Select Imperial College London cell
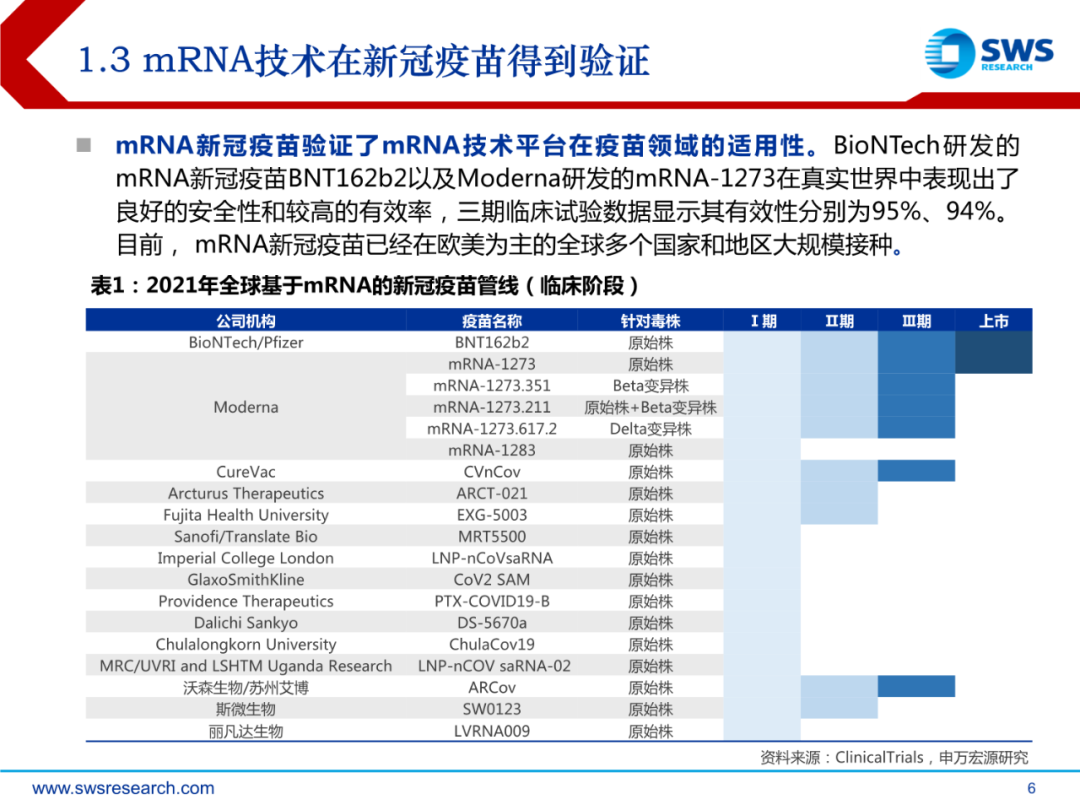This screenshot has height=810, width=1080. point(246,558)
